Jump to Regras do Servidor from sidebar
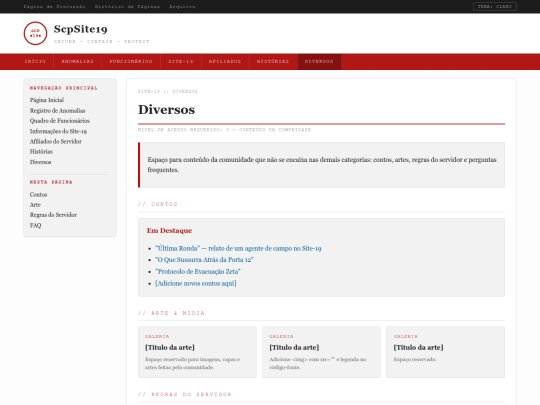The height and width of the screenshot is (405, 540). (53, 215)
